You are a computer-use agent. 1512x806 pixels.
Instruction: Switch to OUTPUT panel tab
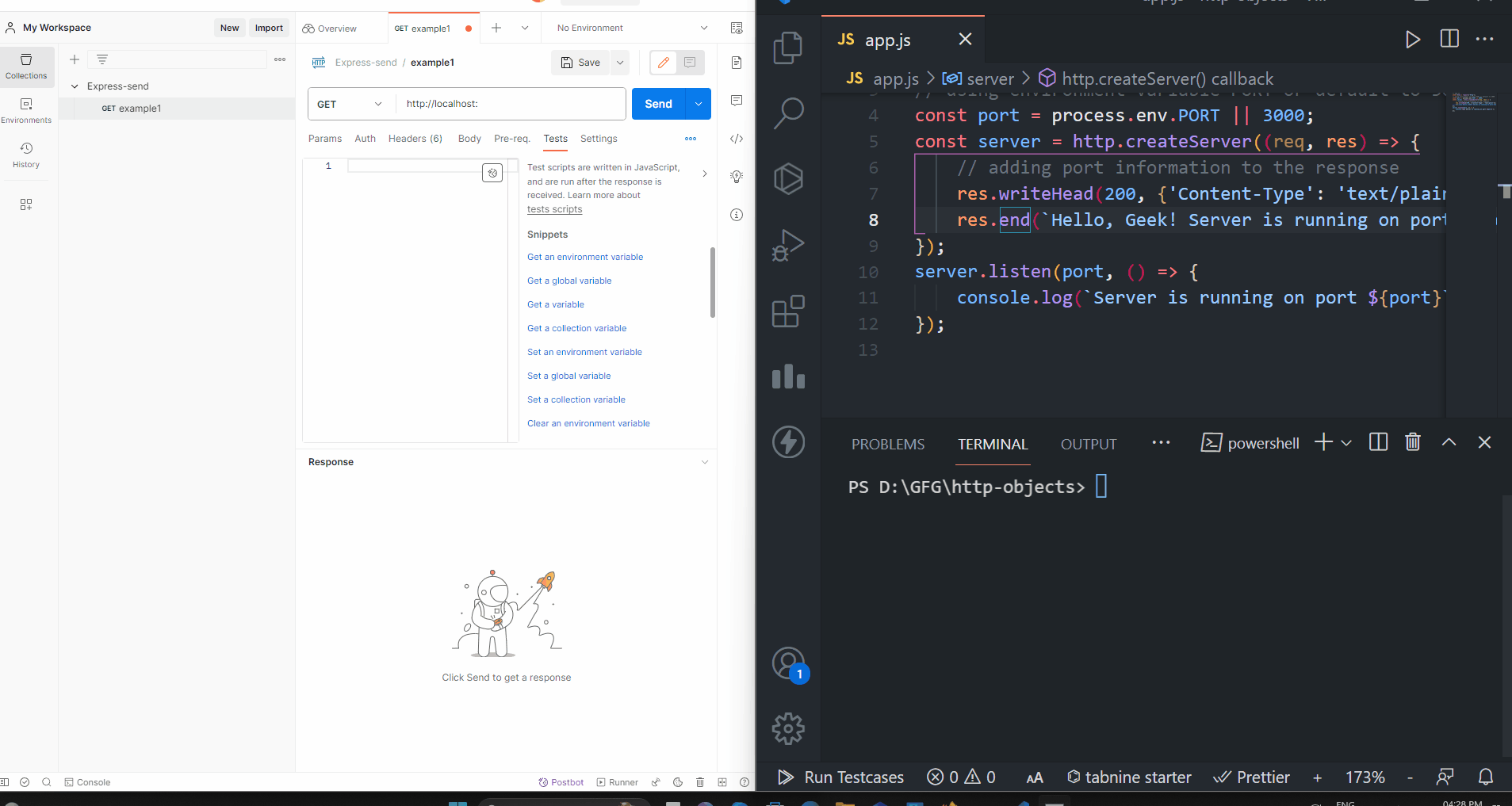pos(1089,445)
